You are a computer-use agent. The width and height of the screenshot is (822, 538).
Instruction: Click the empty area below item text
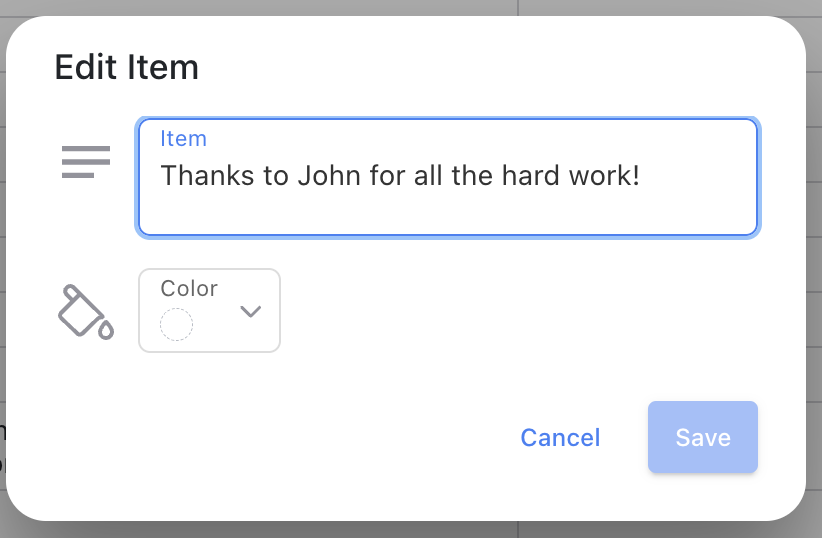(448, 214)
